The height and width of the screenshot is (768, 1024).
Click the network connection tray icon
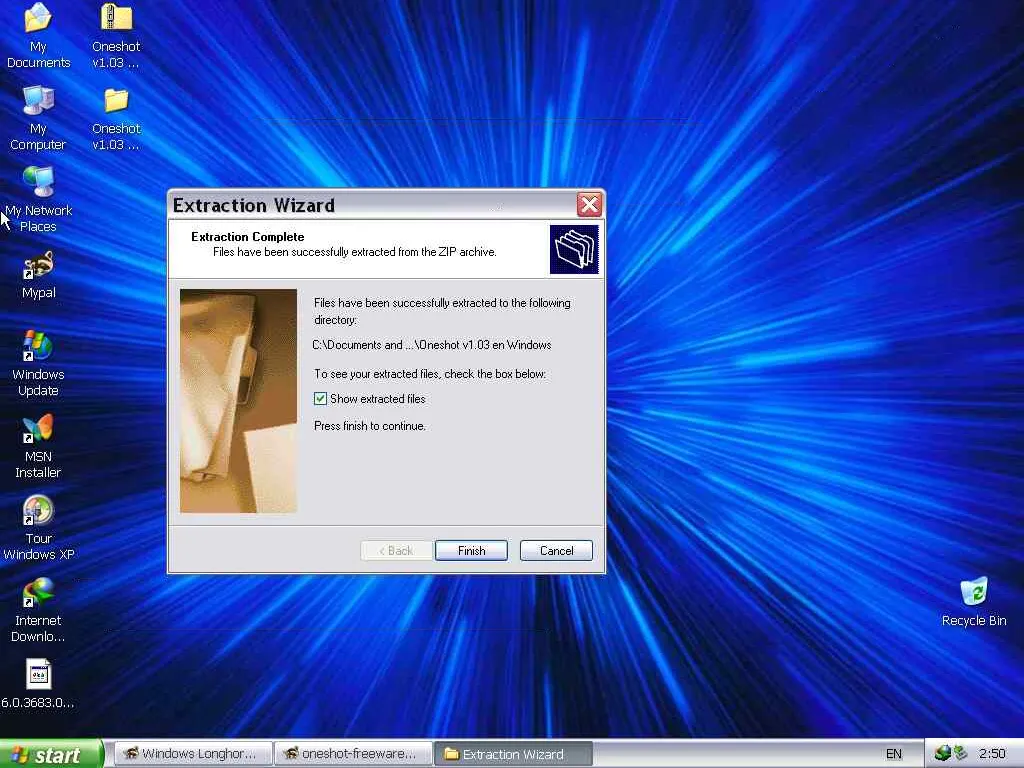tap(942, 753)
